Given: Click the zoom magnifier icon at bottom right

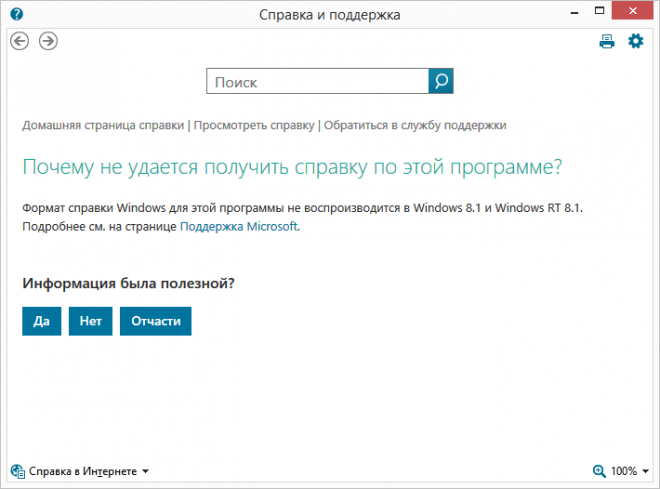Looking at the screenshot, I should point(599,471).
